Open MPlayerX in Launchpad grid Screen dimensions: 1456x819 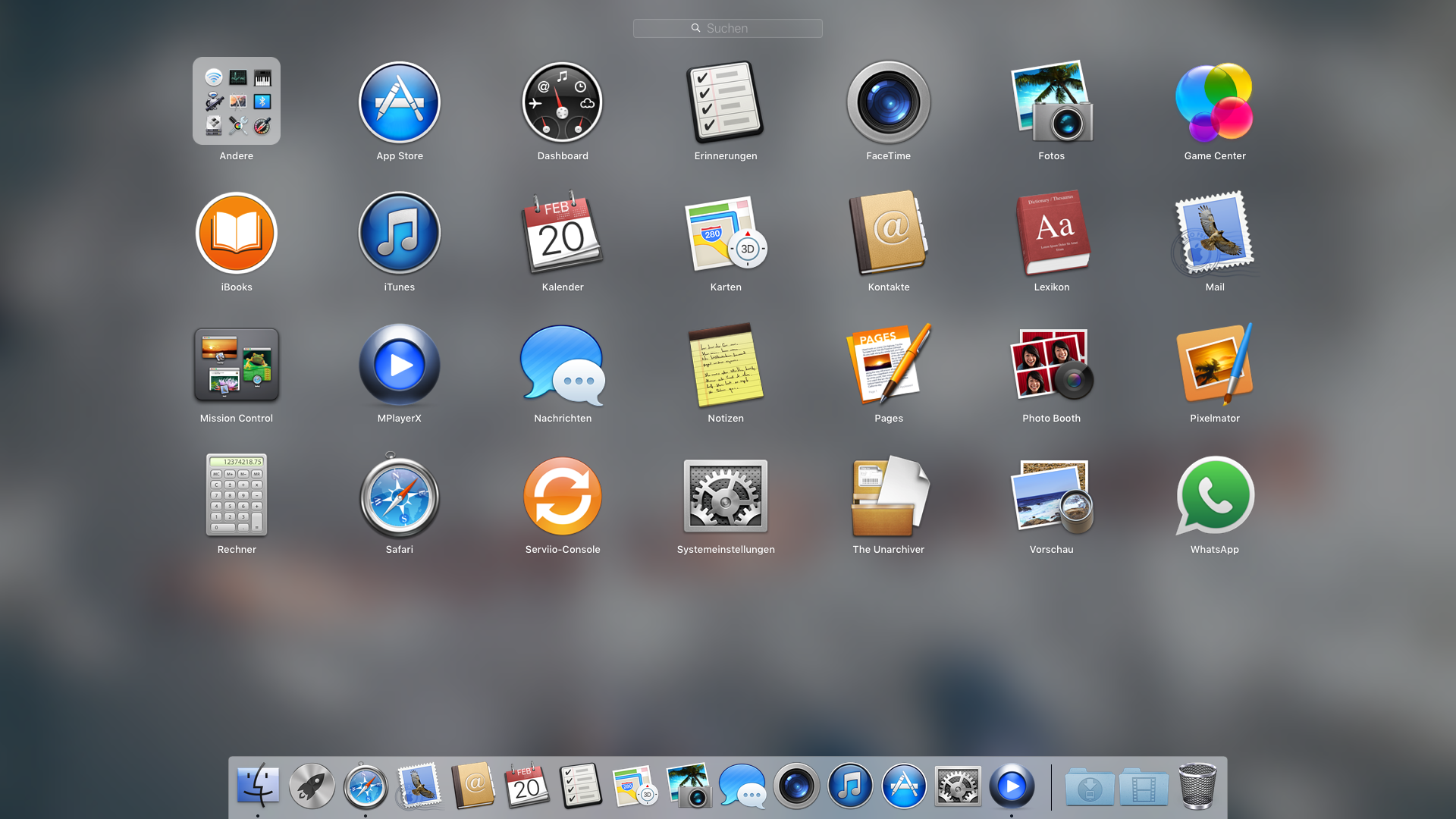pyautogui.click(x=399, y=365)
